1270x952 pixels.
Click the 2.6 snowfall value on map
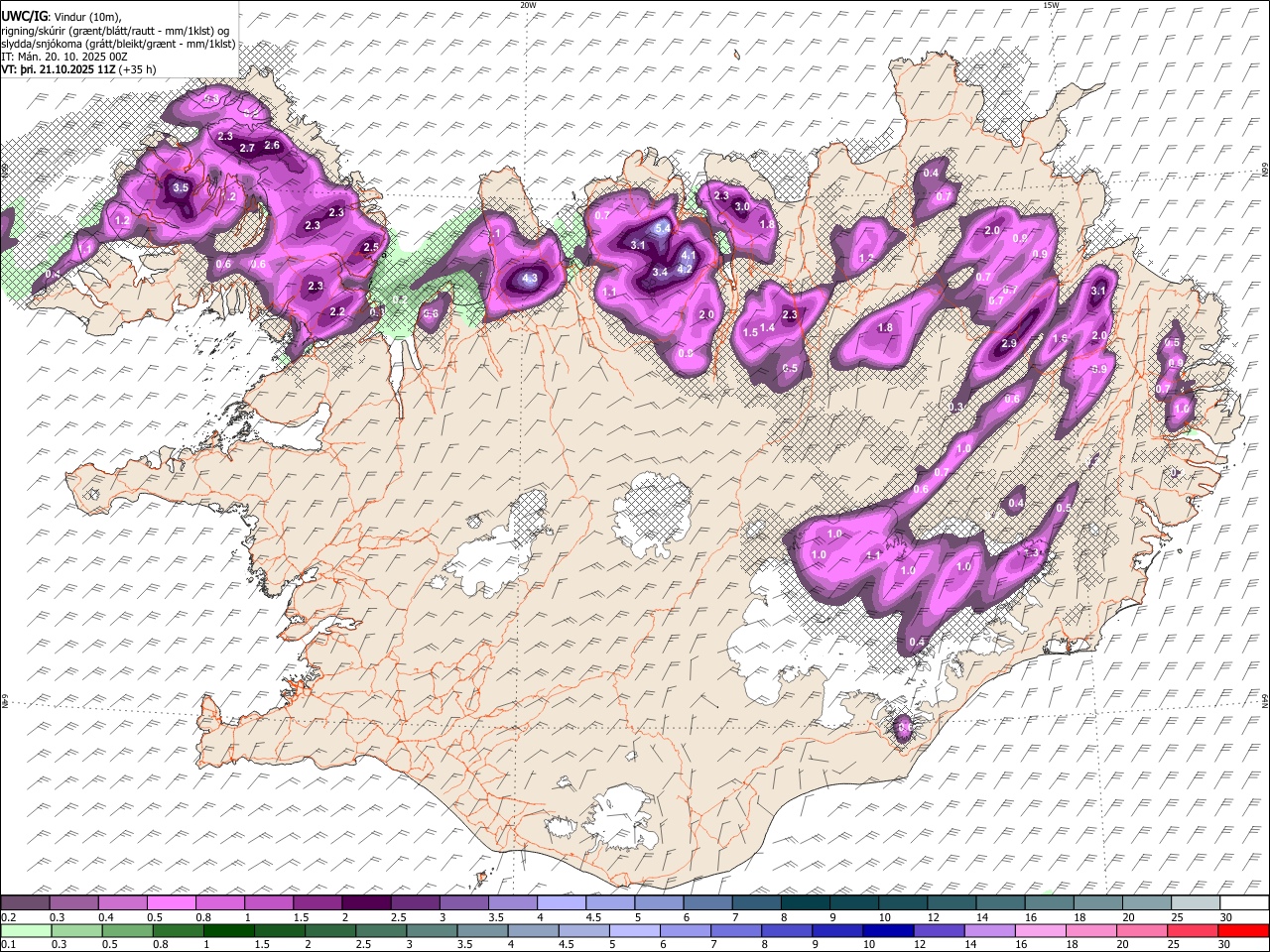[272, 146]
